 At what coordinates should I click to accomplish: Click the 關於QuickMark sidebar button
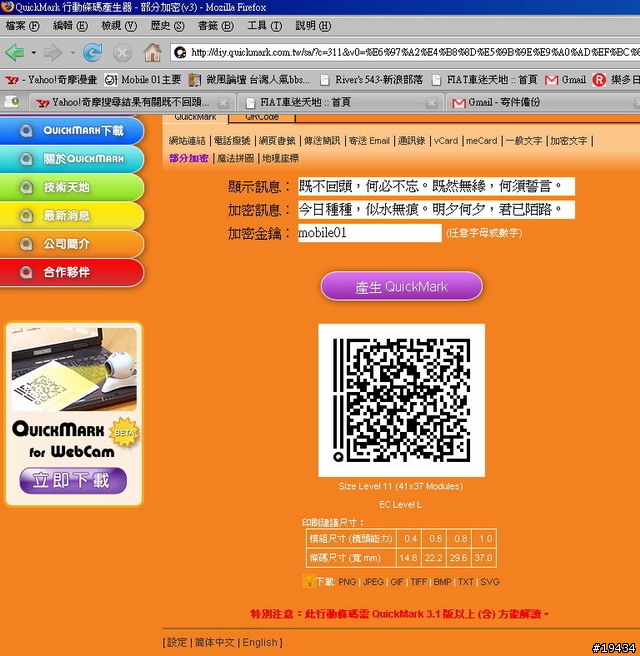pyautogui.click(x=72, y=159)
